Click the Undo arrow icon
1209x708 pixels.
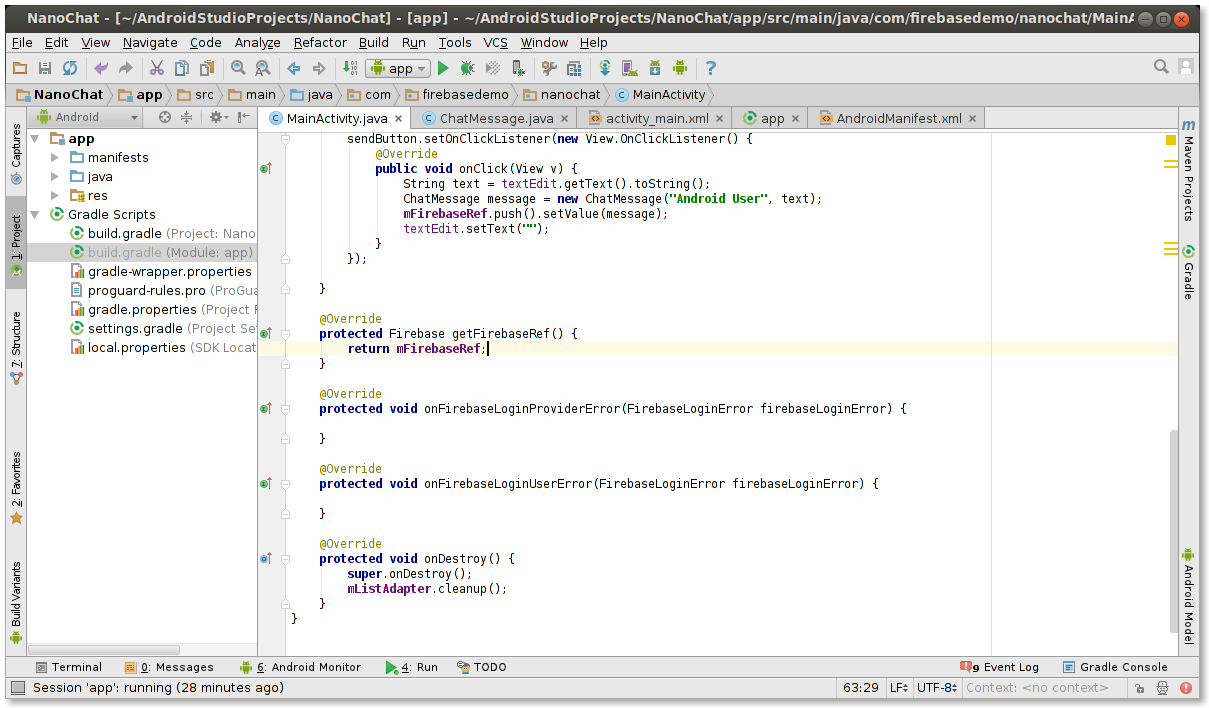click(x=101, y=68)
